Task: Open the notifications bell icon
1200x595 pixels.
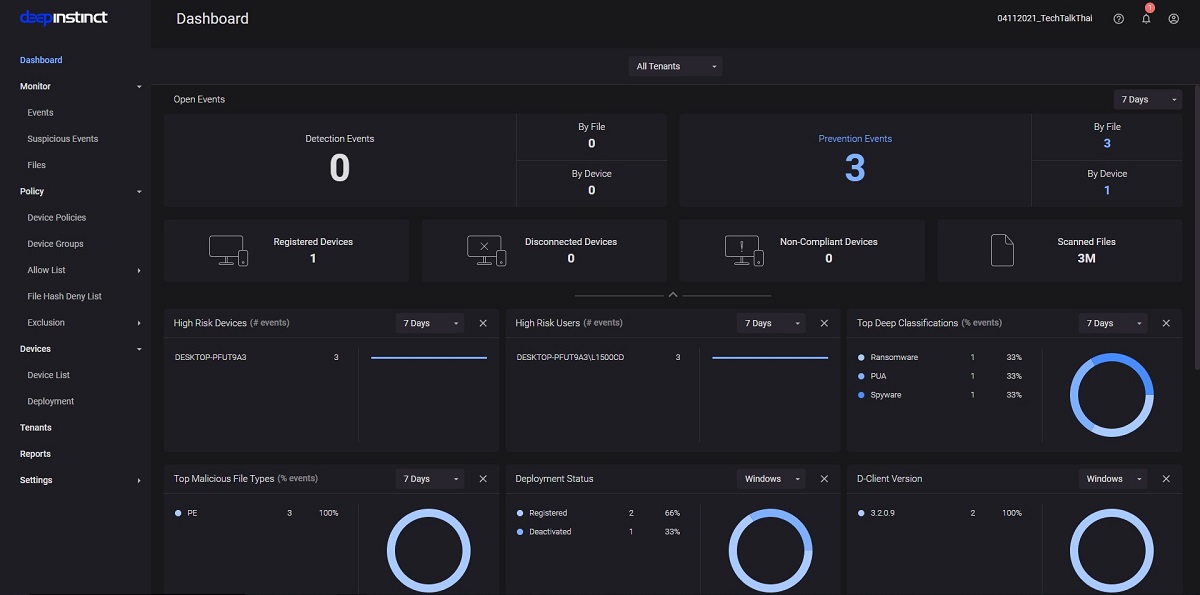Action: point(1146,18)
